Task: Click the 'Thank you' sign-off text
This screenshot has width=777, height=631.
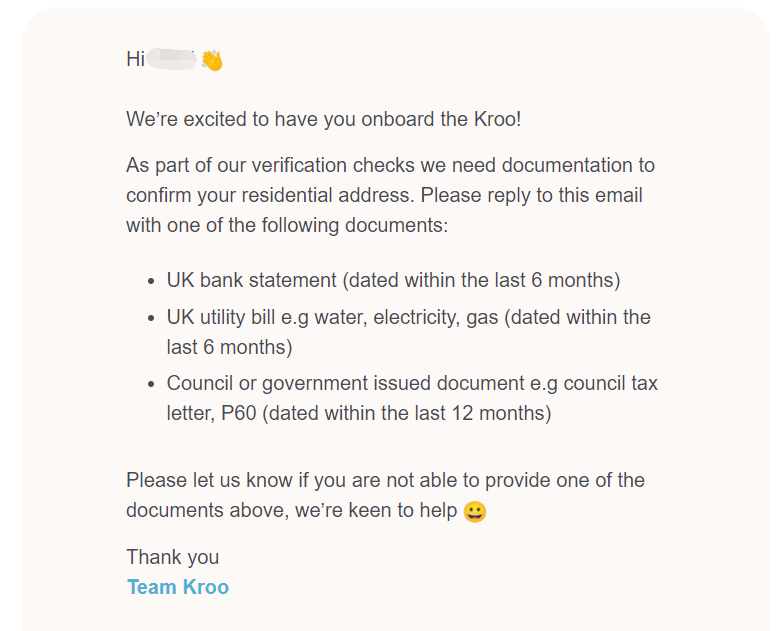Action: click(172, 557)
